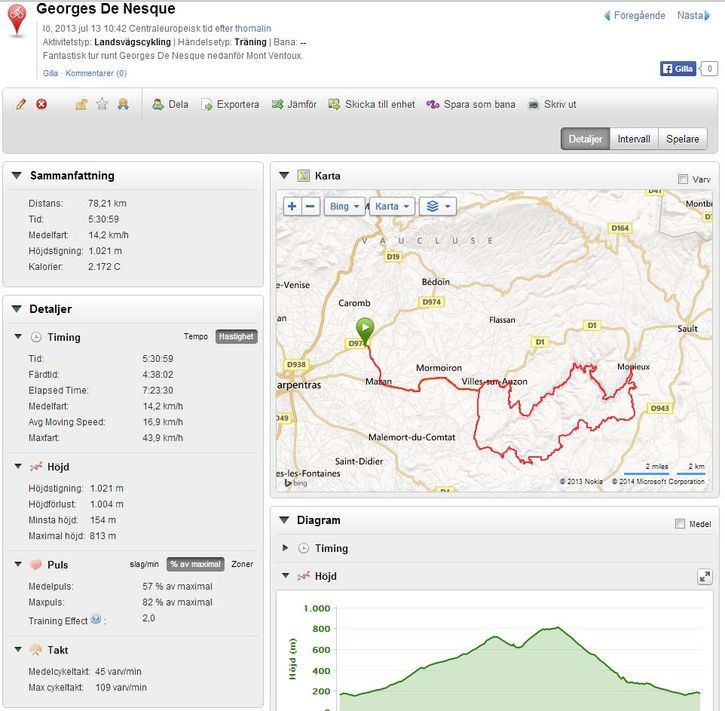Viewport: 725px width, 711px height.
Task: Click the padlock privacy icon
Action: [x=82, y=104]
